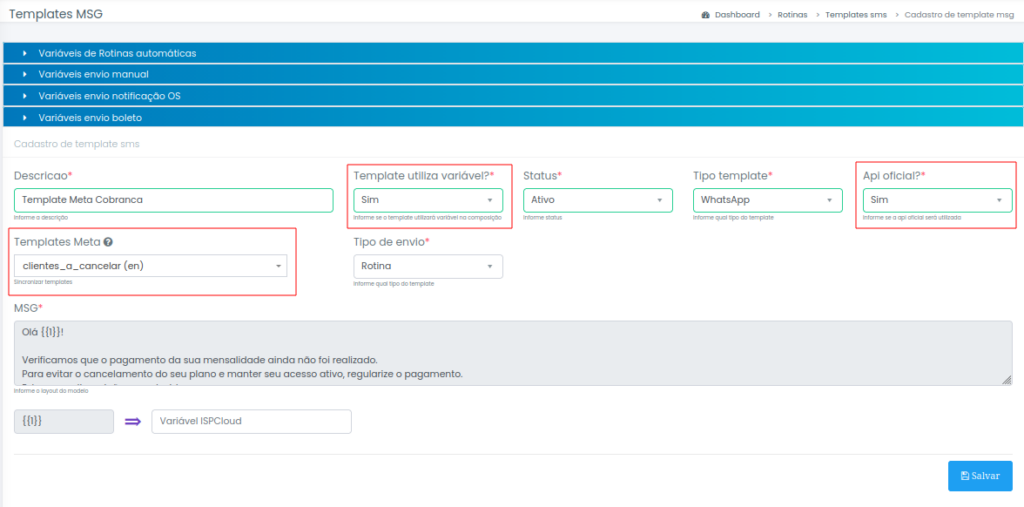
Task: Open Template utiliza variável dropdown
Action: click(x=428, y=200)
